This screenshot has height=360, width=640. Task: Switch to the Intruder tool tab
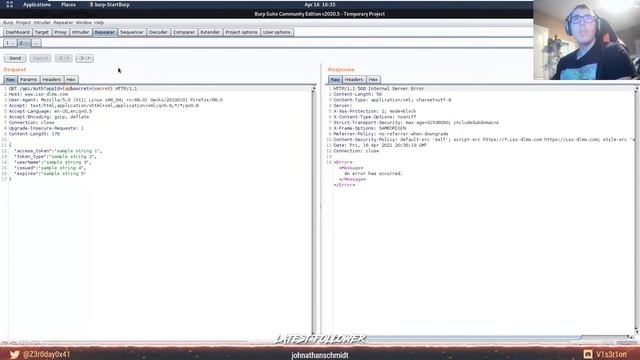(80, 32)
